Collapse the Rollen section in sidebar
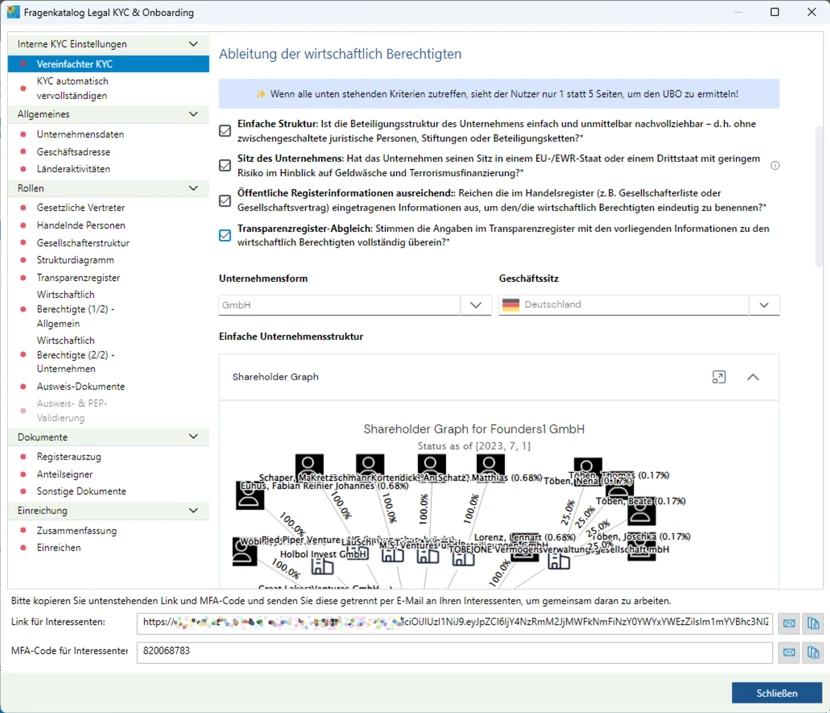The height and width of the screenshot is (713, 830). [x=193, y=188]
